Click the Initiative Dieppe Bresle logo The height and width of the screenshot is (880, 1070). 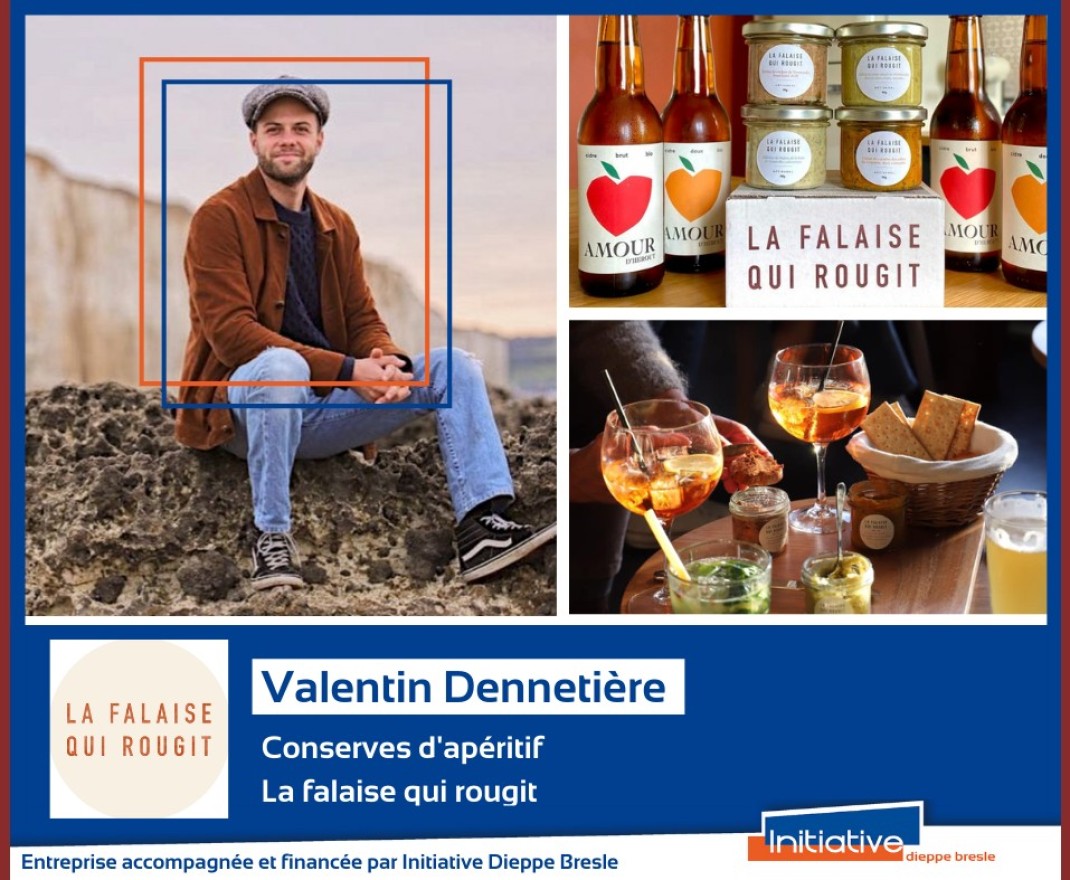point(872,837)
